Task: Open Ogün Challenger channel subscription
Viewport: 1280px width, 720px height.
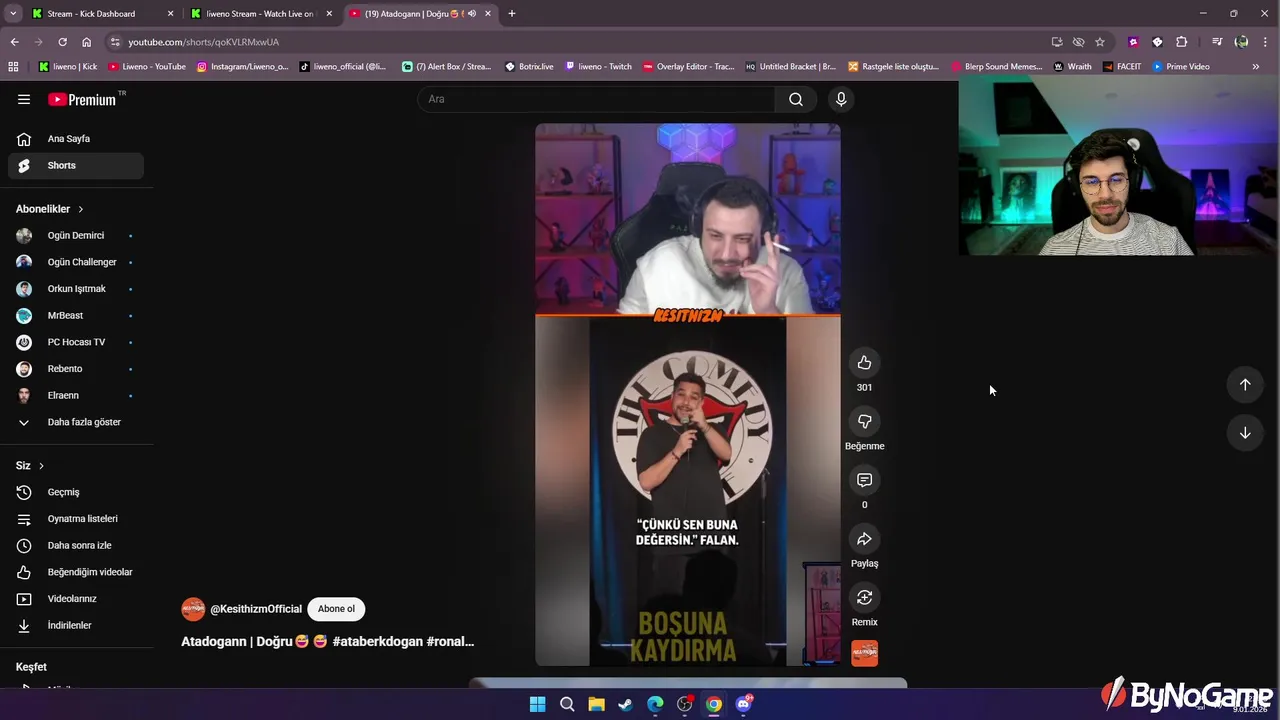Action: click(76, 262)
